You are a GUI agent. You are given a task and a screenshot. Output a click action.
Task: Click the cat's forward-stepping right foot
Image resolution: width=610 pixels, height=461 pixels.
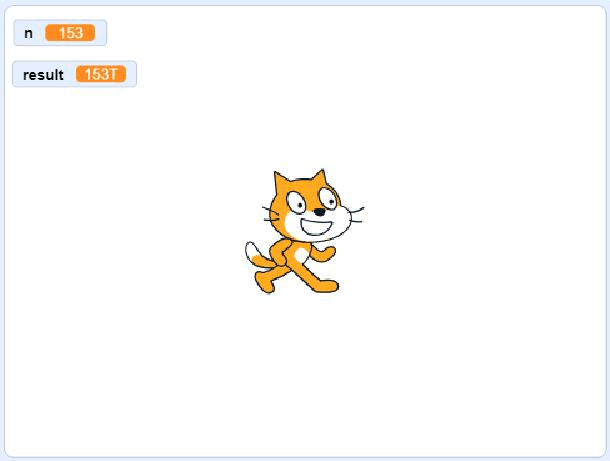(326, 286)
